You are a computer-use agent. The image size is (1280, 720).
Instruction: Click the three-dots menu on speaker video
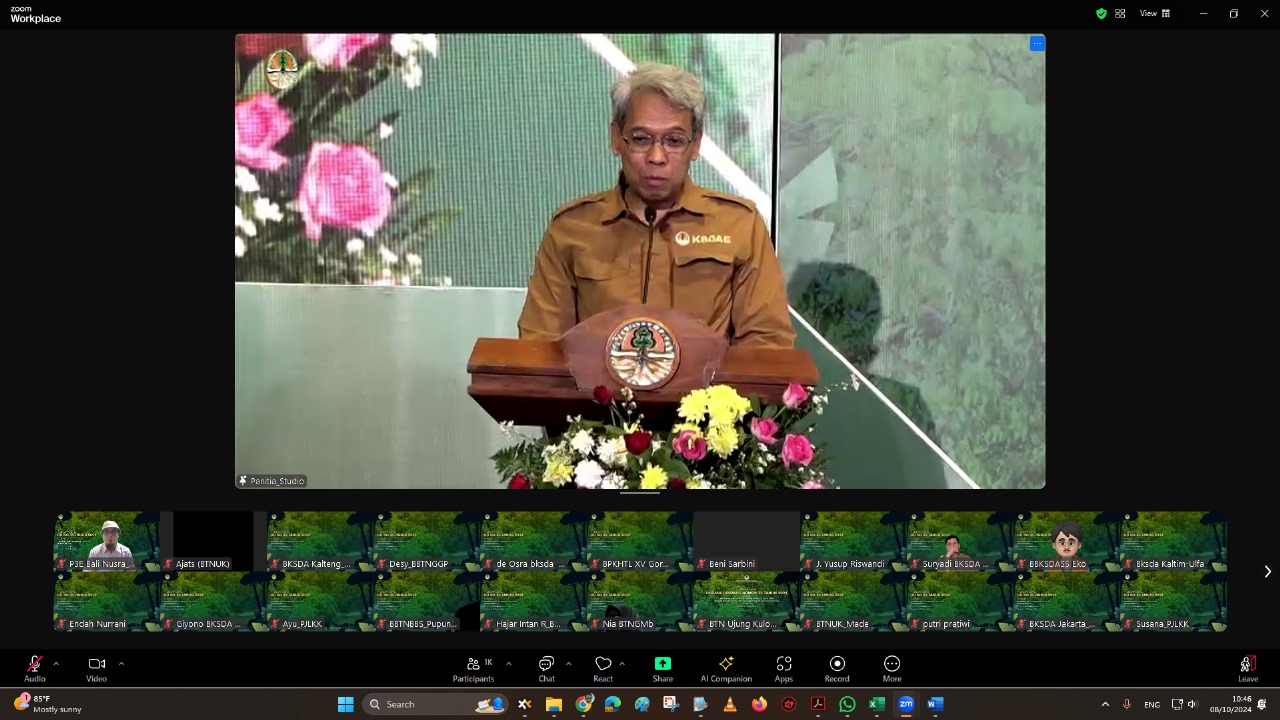[1037, 43]
